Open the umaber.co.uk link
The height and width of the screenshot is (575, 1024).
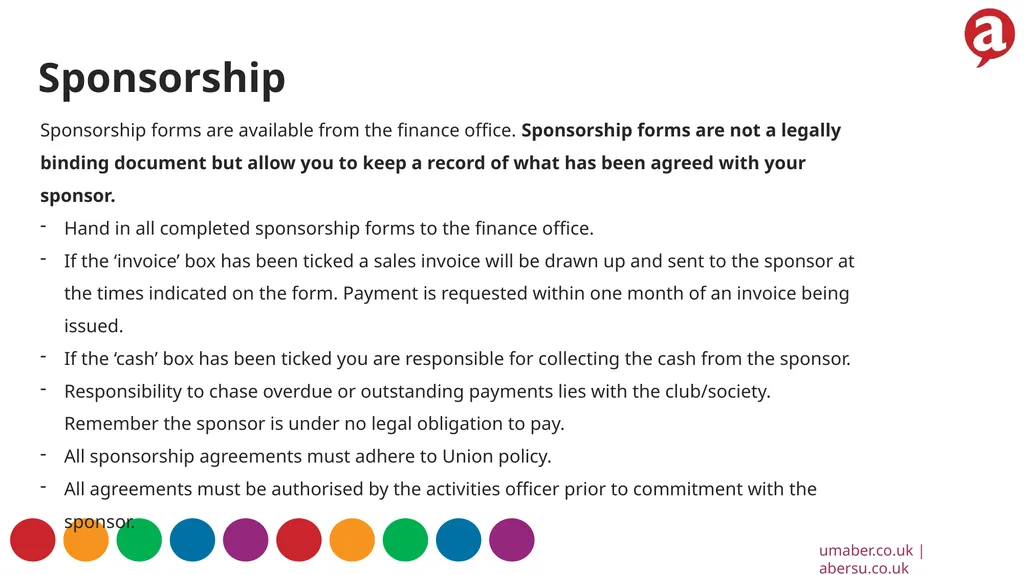tap(866, 551)
